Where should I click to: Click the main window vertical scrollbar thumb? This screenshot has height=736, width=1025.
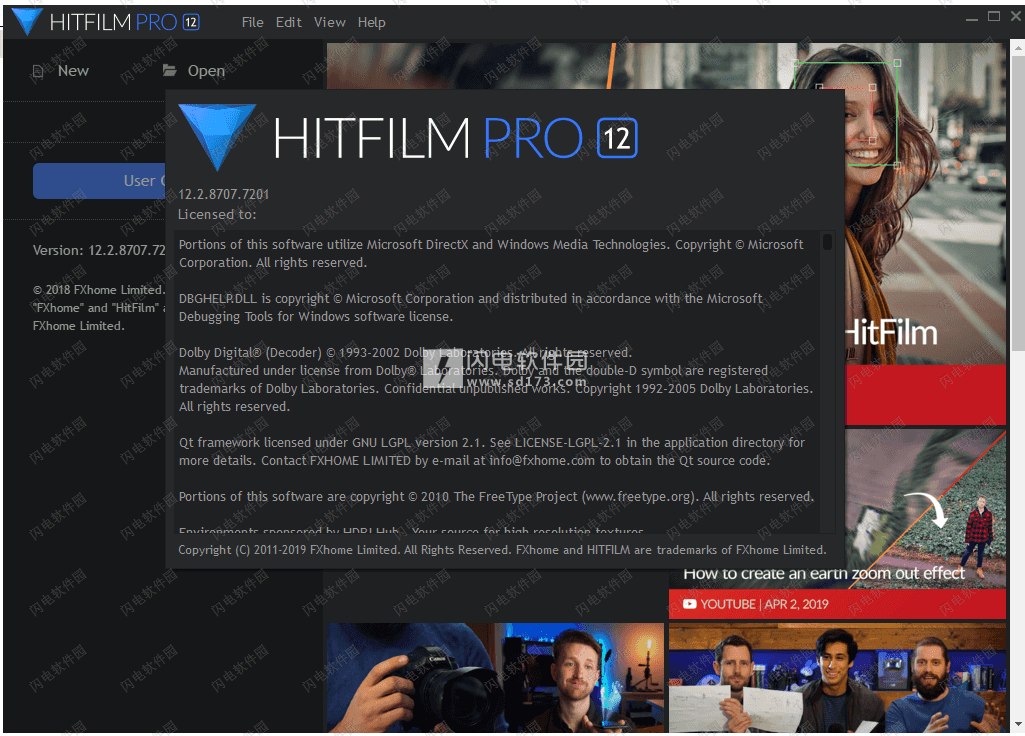tap(1017, 203)
